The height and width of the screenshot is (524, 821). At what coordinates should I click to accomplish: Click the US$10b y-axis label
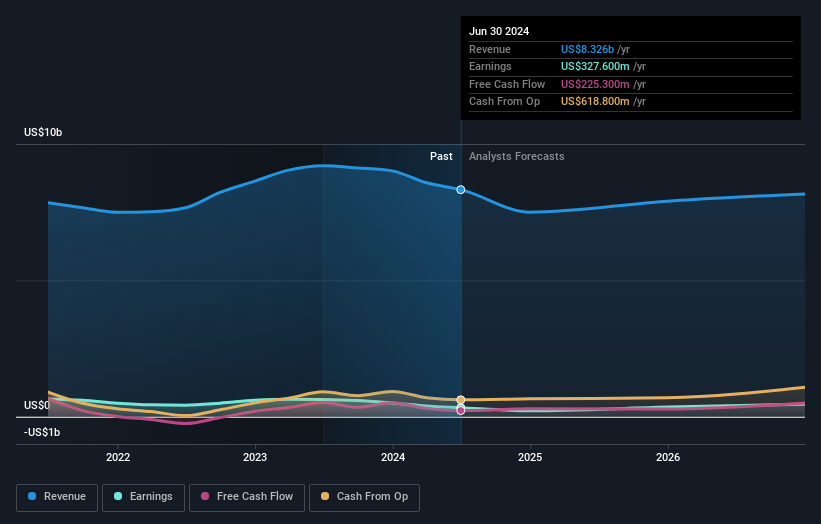[x=43, y=132]
